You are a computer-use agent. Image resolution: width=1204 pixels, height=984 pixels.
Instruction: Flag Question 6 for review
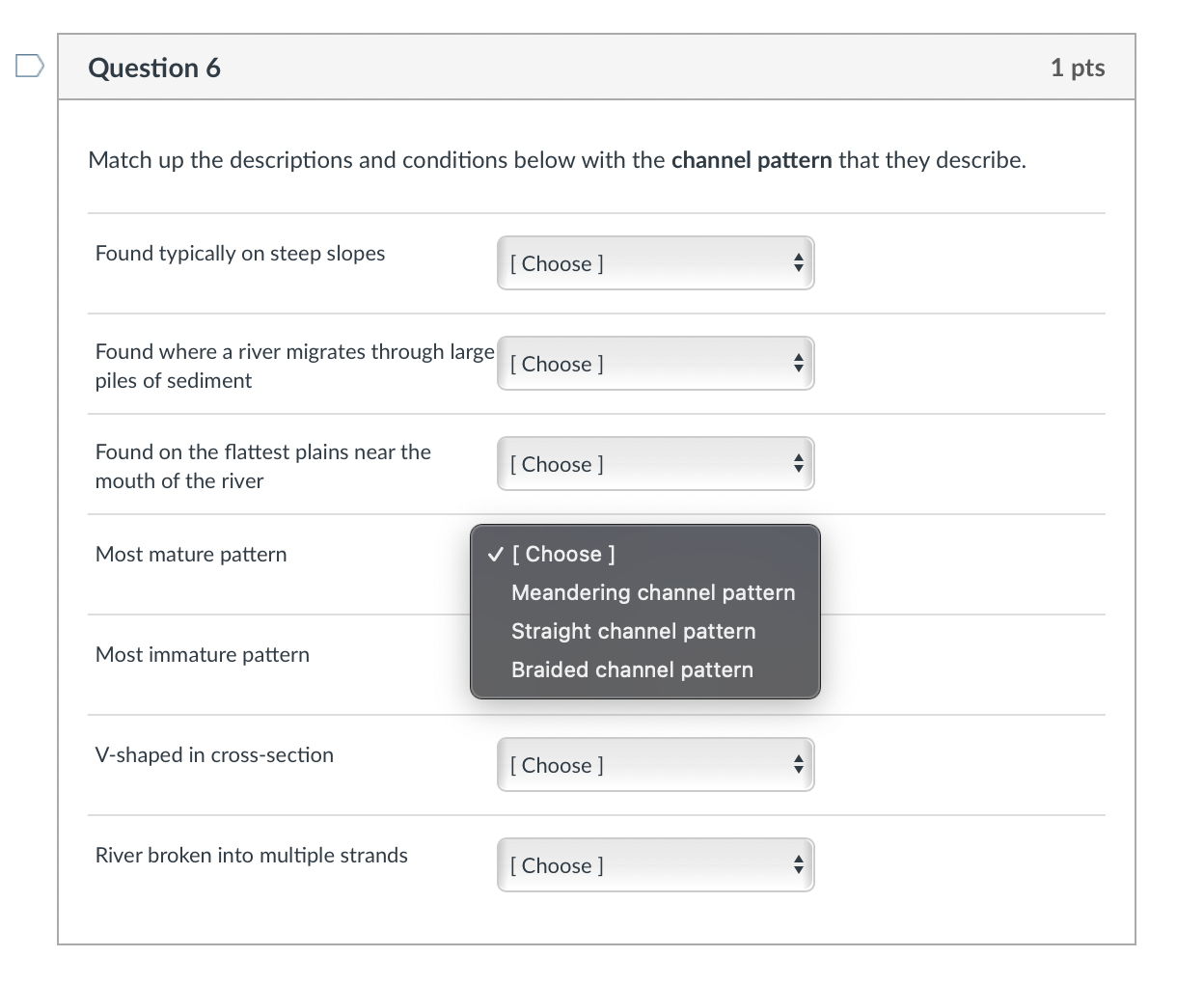click(30, 67)
